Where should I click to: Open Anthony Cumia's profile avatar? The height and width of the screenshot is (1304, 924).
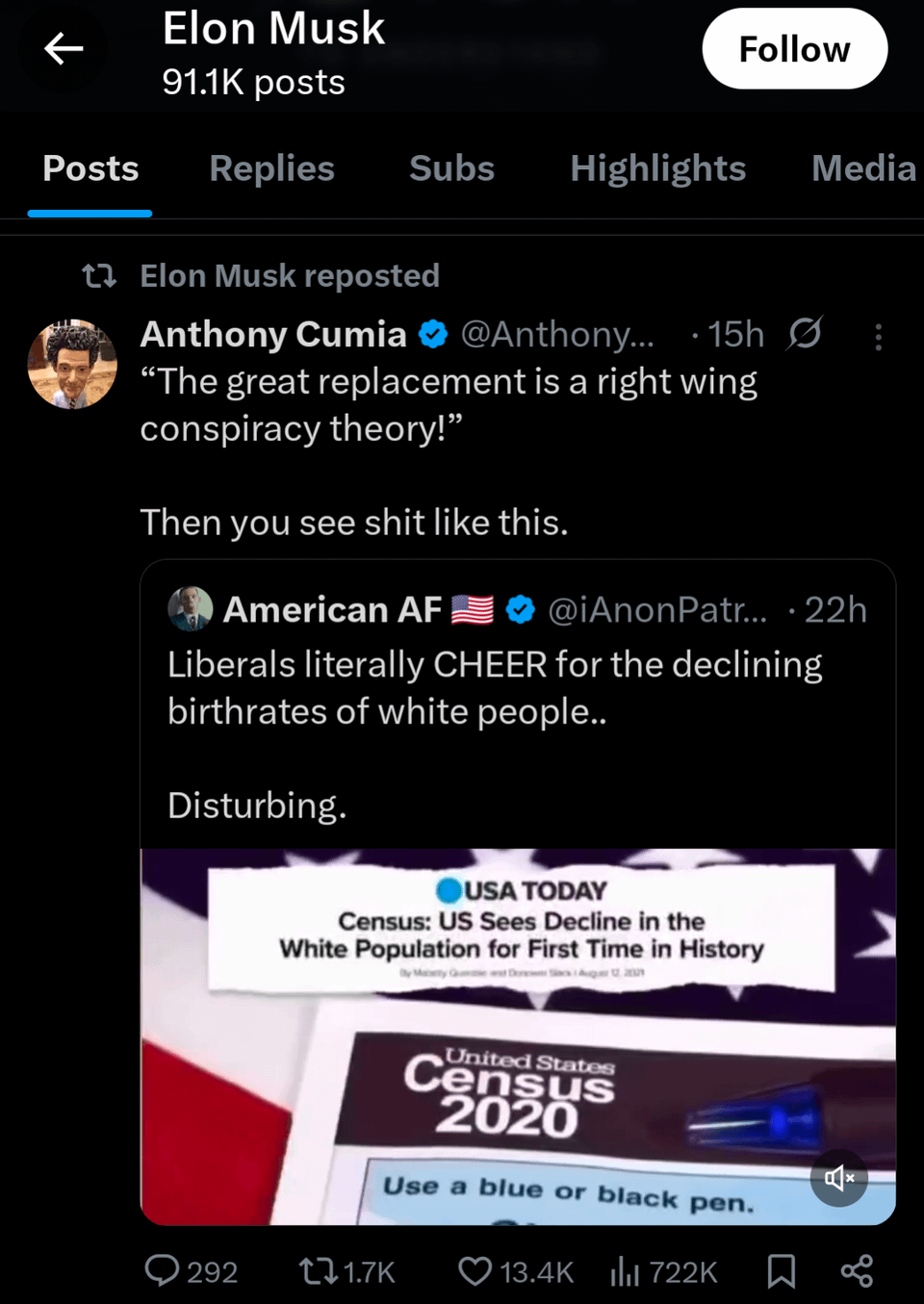[72, 365]
